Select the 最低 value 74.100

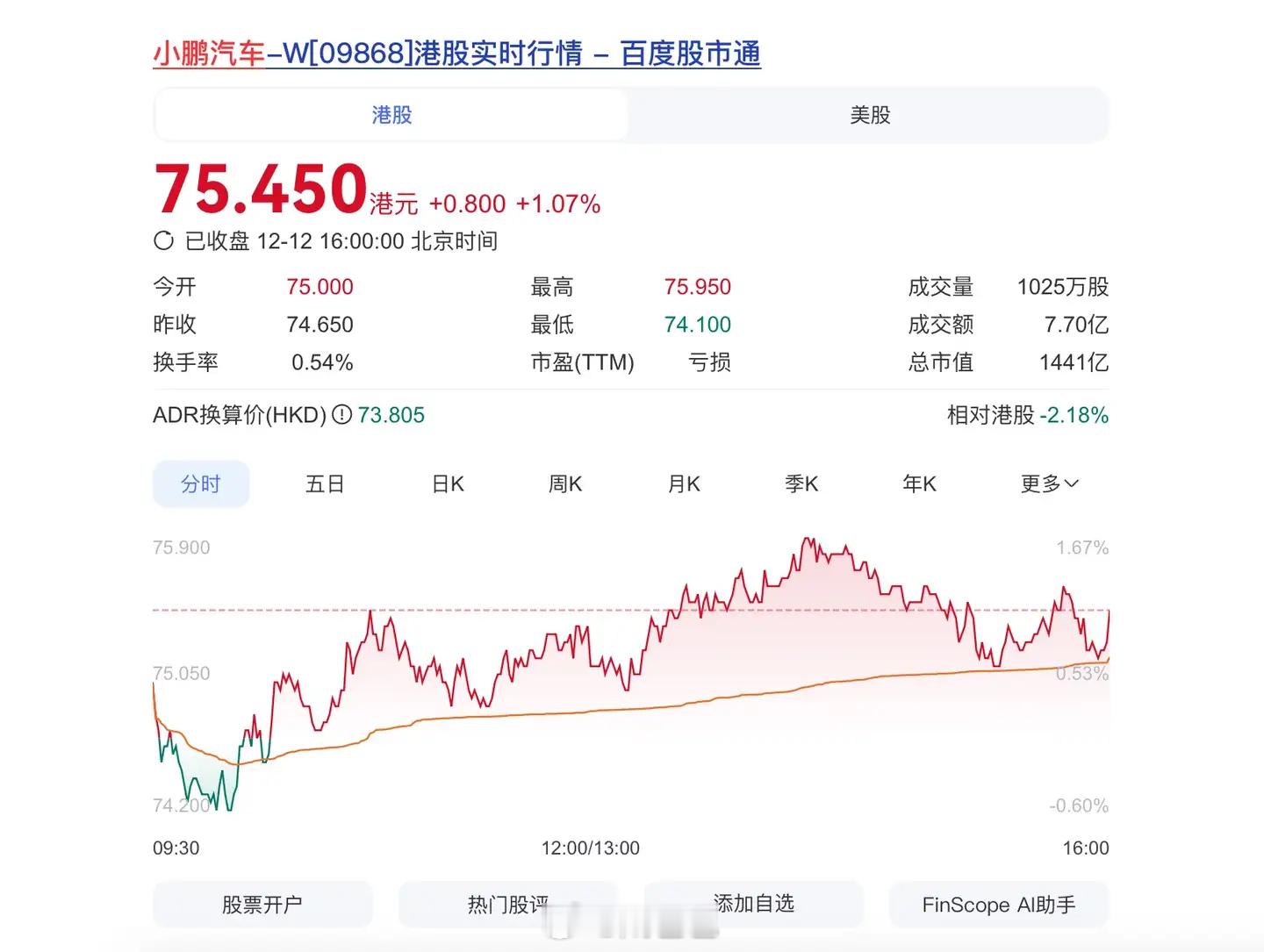(698, 325)
